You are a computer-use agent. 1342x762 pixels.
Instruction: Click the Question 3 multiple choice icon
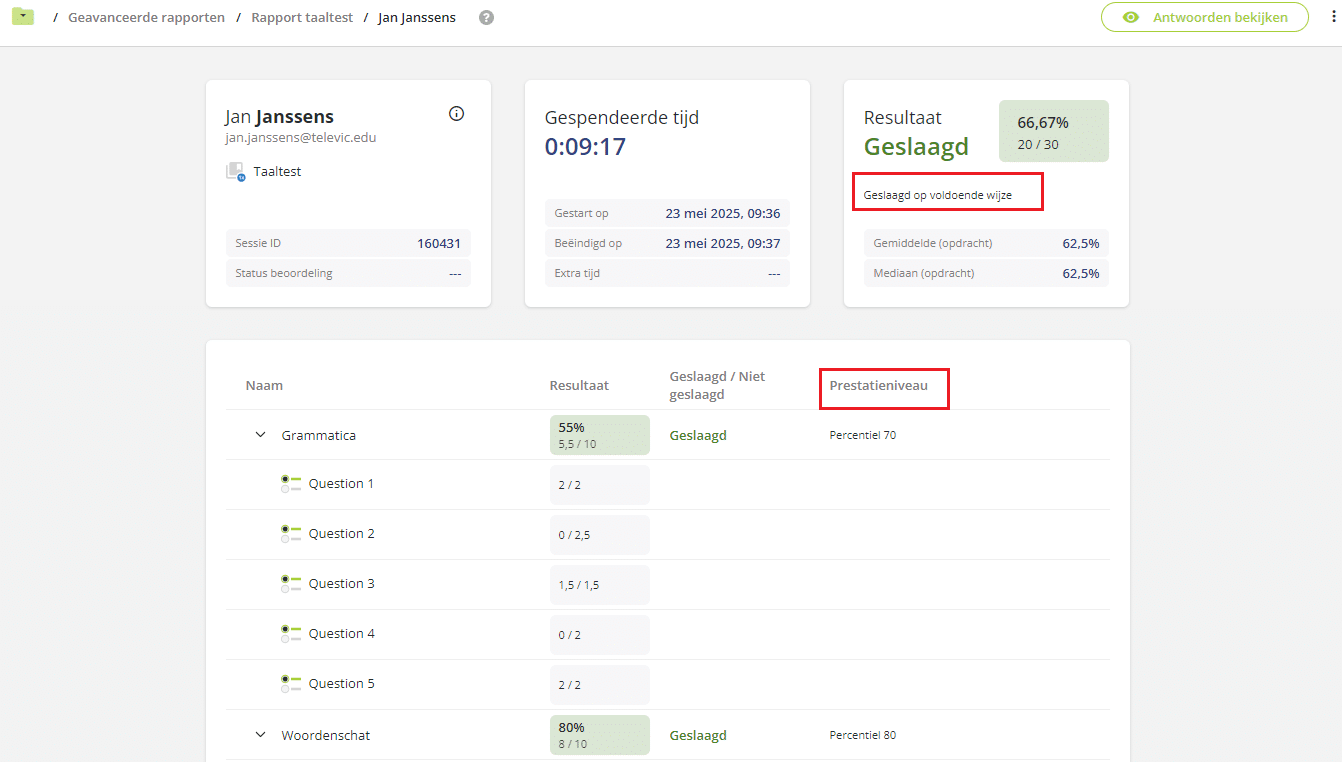tap(291, 584)
